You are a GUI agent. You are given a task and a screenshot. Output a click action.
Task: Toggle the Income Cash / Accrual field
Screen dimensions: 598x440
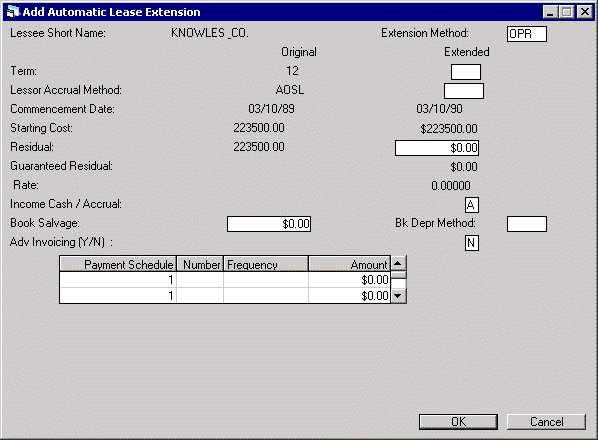point(472,205)
